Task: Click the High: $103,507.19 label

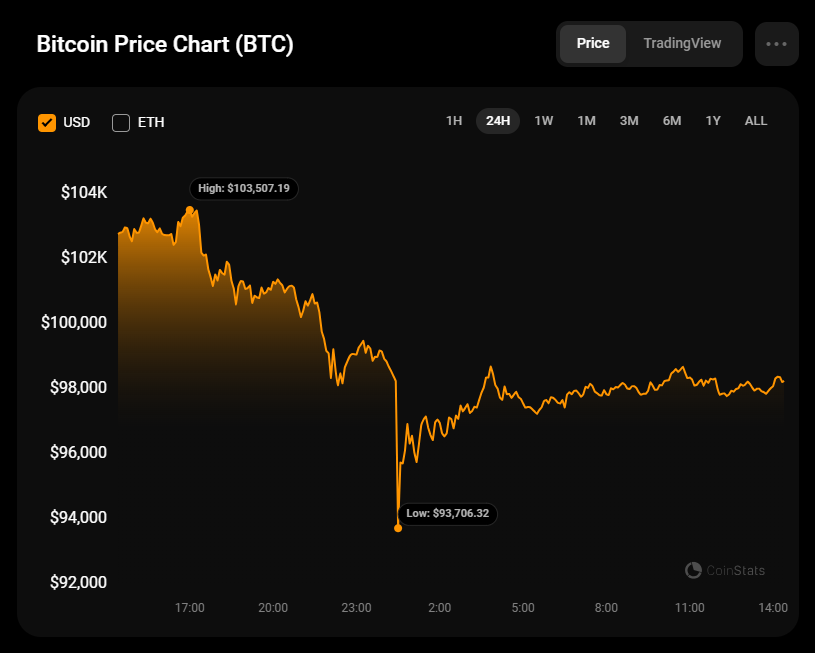Action: point(244,188)
